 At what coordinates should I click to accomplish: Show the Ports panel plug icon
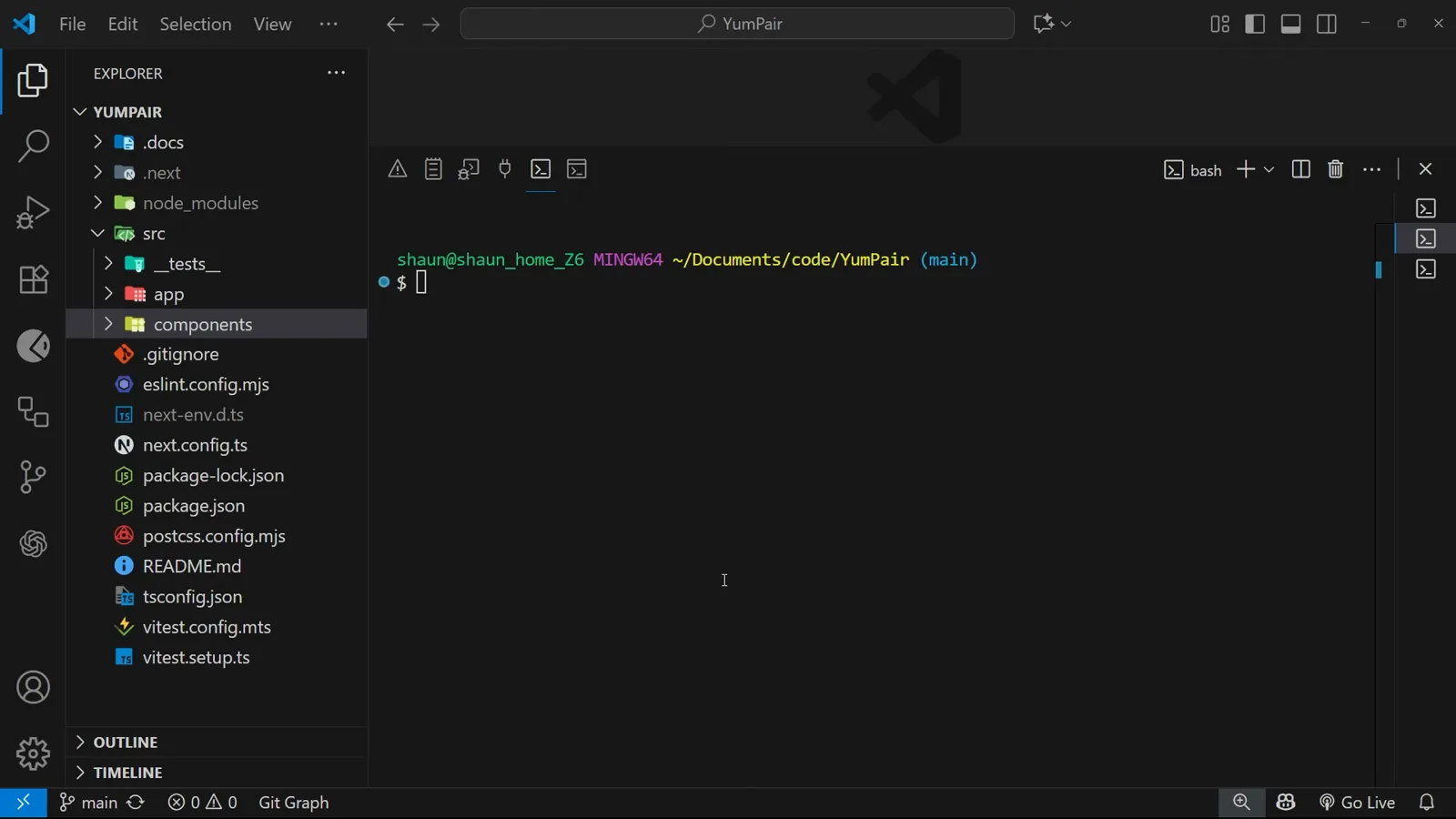tap(505, 169)
